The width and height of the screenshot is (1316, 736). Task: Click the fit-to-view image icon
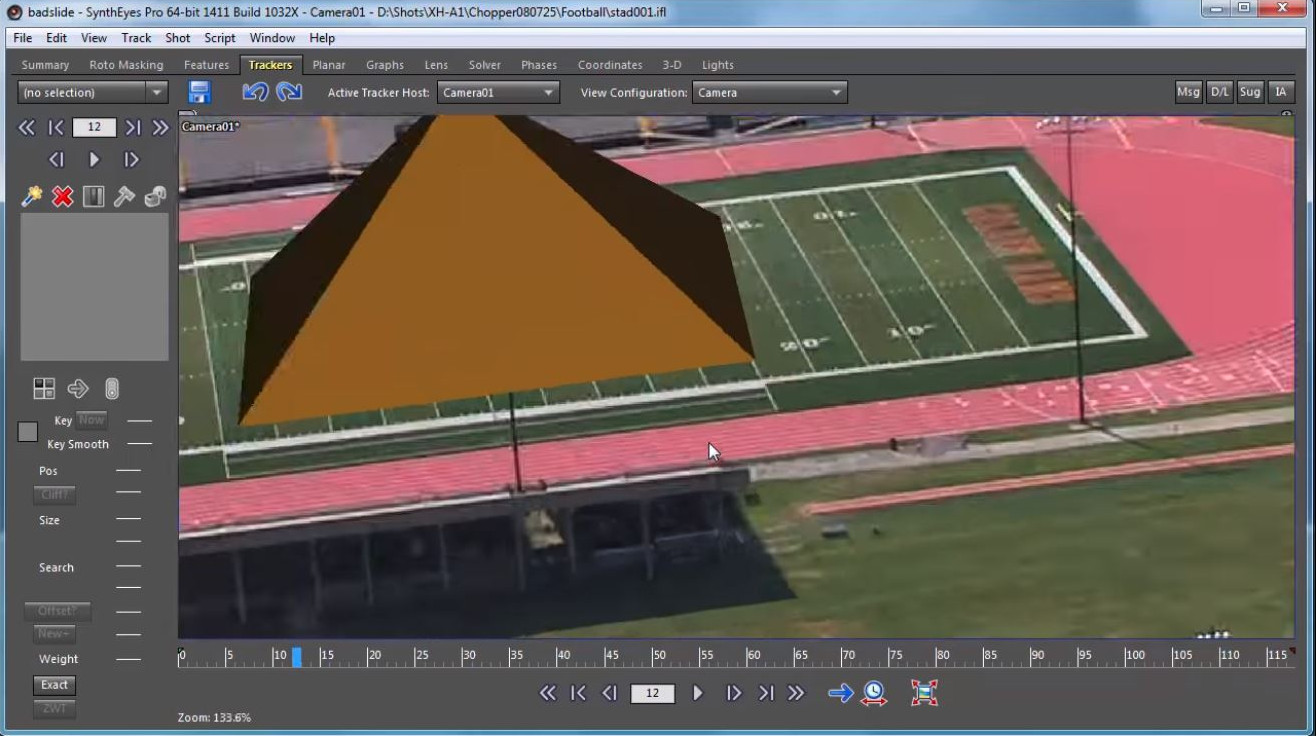(x=924, y=693)
